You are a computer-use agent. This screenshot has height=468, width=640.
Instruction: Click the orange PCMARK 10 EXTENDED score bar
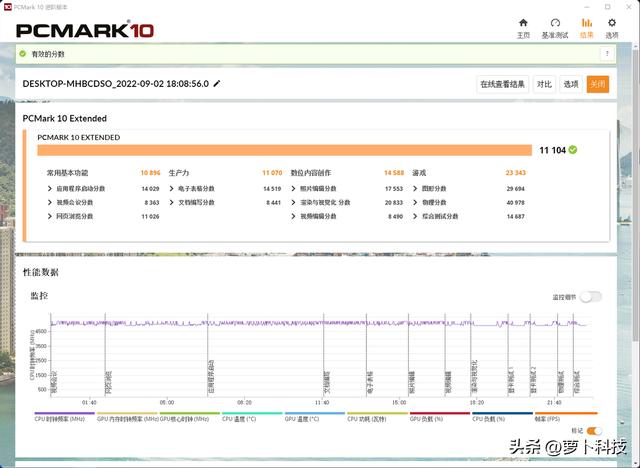pos(284,150)
